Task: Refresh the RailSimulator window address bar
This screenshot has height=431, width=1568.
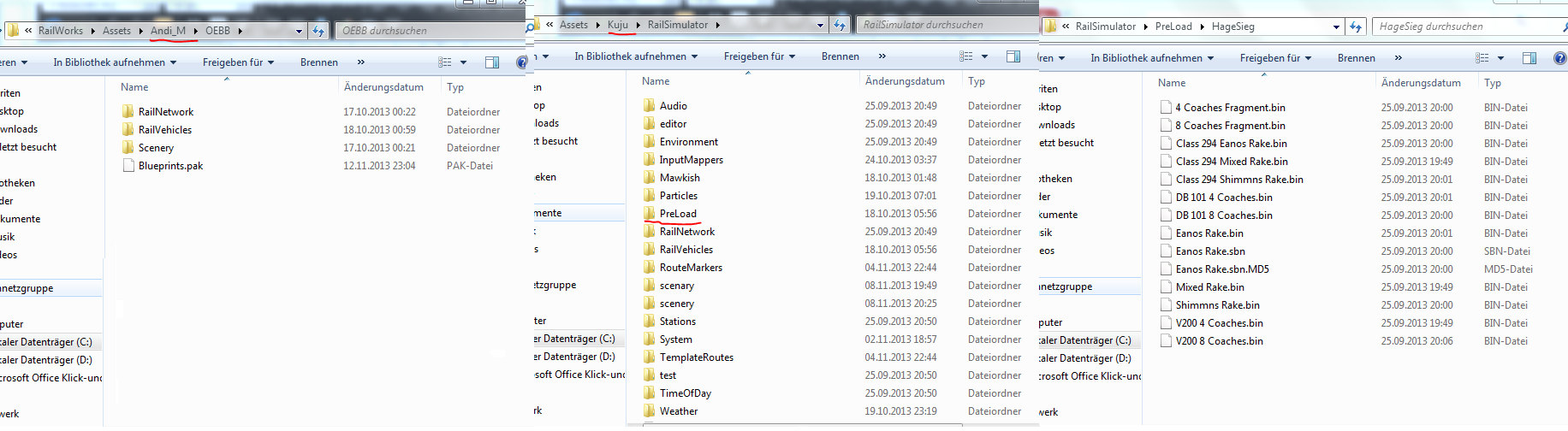Action: [x=840, y=25]
